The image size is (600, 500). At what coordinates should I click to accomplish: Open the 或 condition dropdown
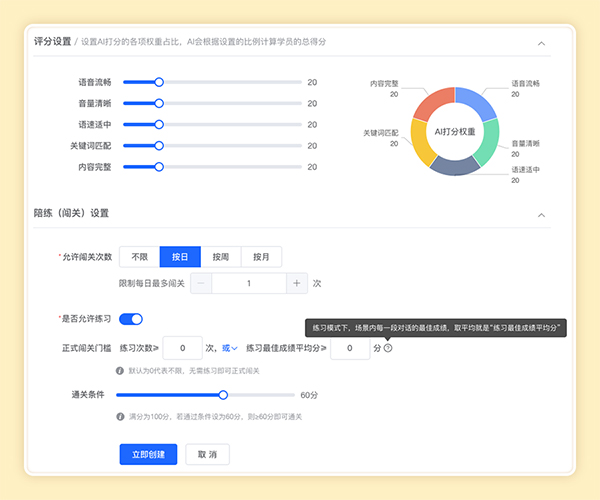pos(229,348)
